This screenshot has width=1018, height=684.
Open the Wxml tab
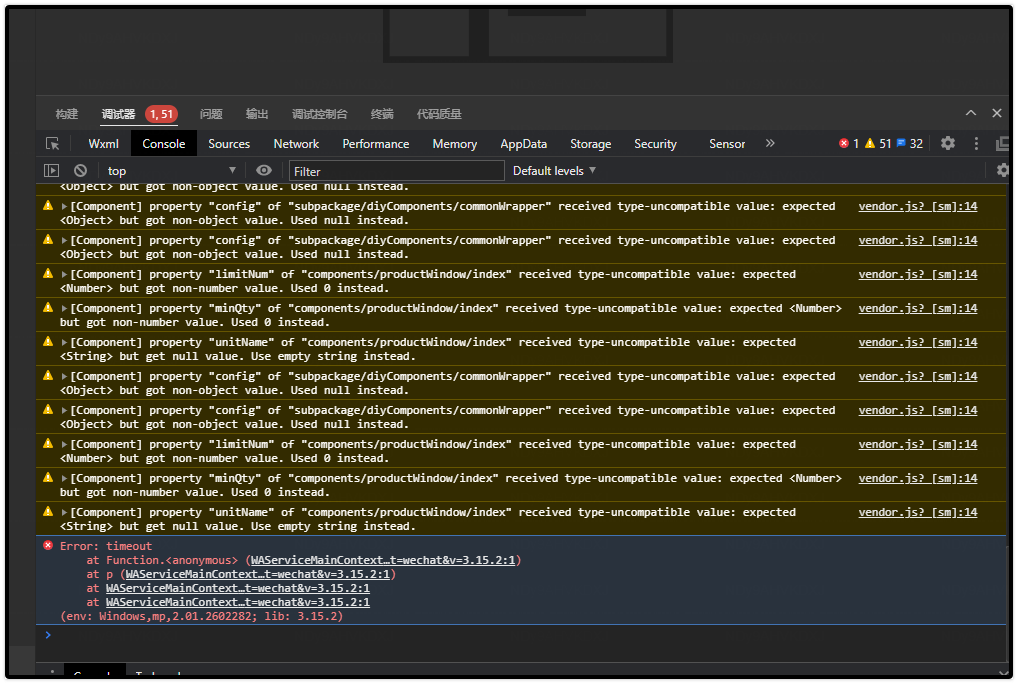tap(103, 144)
